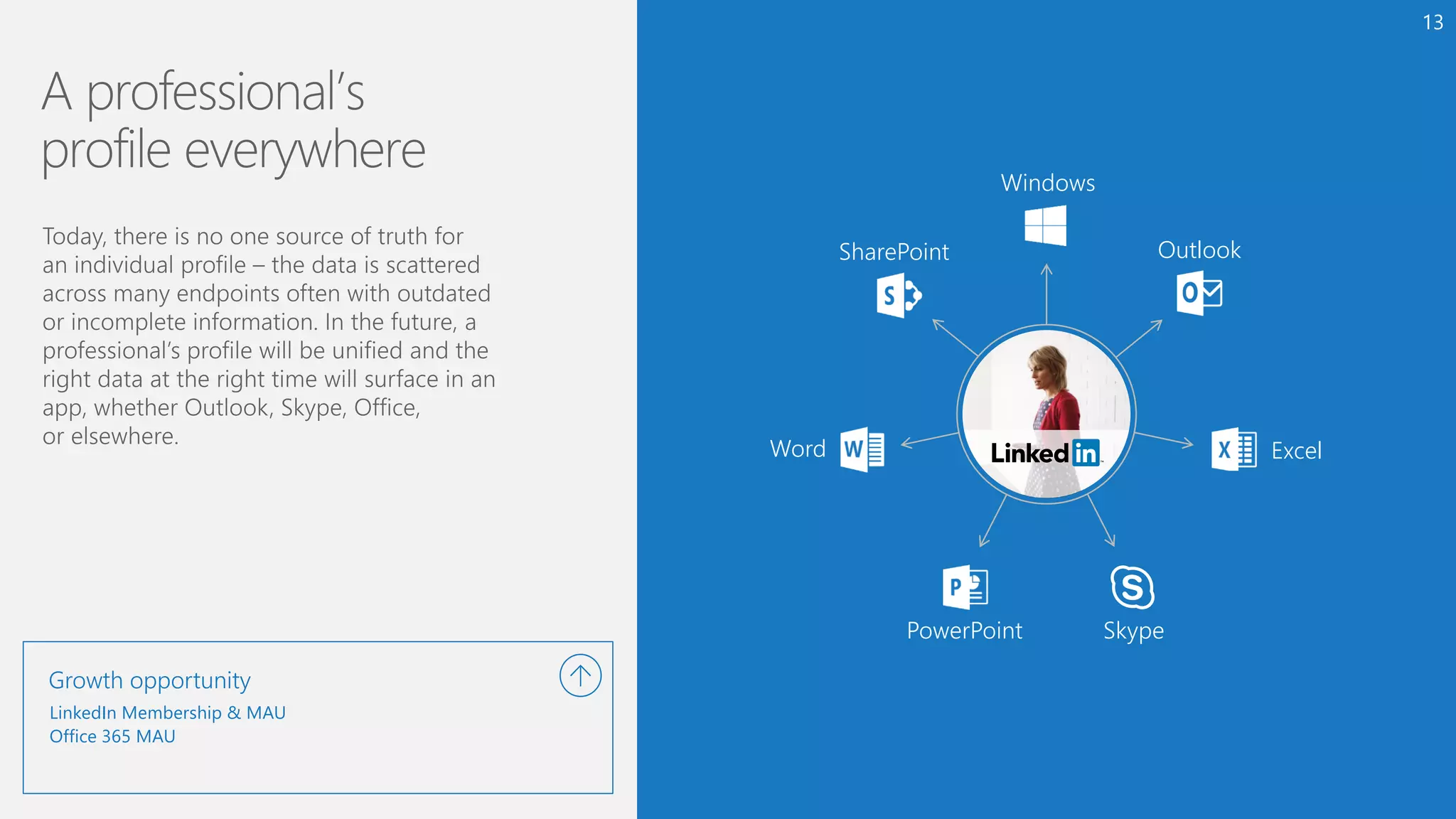This screenshot has width=1456, height=819.
Task: Click the Word document icon
Action: pyautogui.click(x=862, y=449)
